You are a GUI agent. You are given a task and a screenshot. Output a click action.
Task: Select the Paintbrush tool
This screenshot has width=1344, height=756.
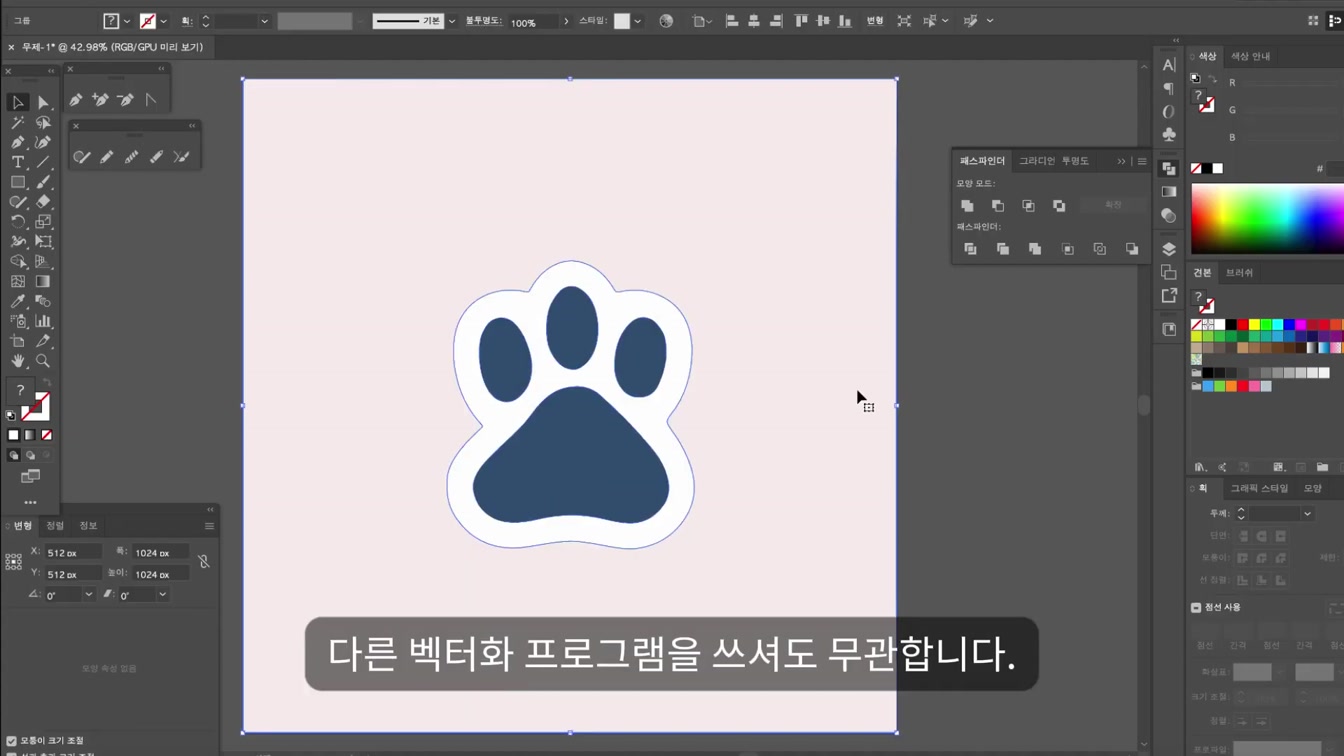[43, 182]
